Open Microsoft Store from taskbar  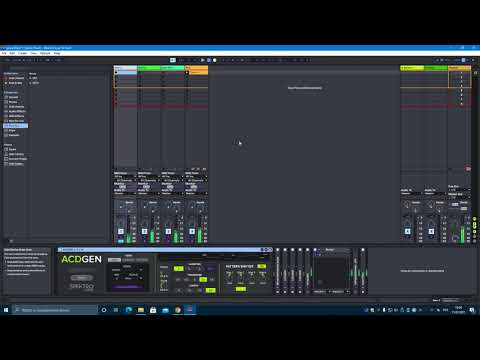pyautogui.click(x=153, y=310)
